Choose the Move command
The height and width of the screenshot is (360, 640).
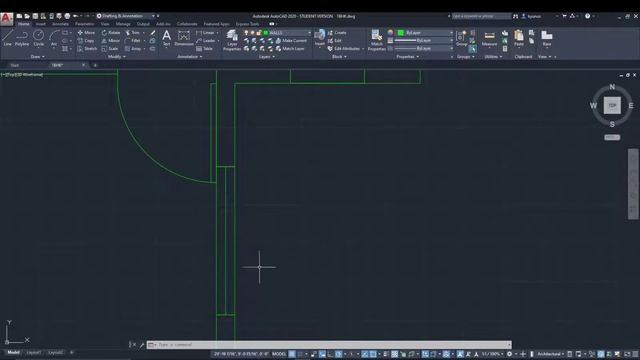tap(86, 32)
